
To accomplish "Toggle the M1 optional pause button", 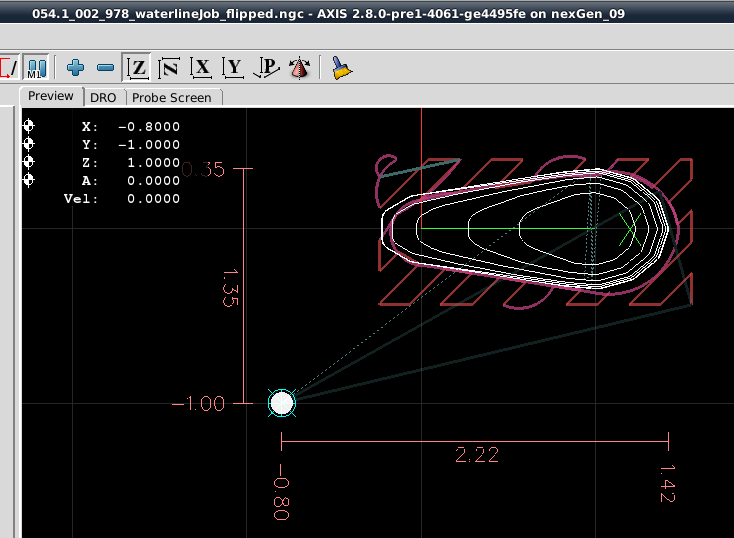I will coord(37,68).
